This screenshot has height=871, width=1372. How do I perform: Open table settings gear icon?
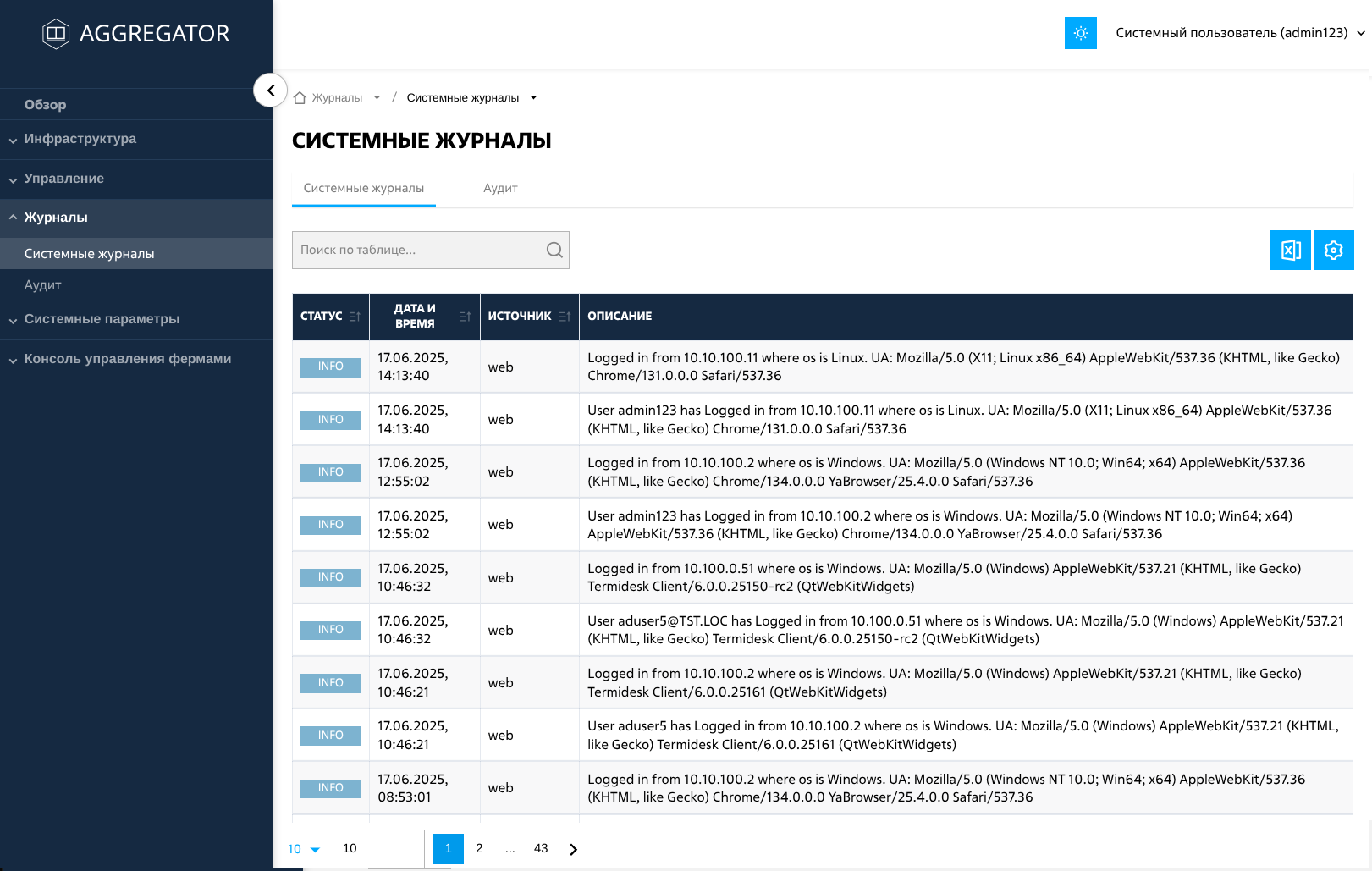(1333, 251)
